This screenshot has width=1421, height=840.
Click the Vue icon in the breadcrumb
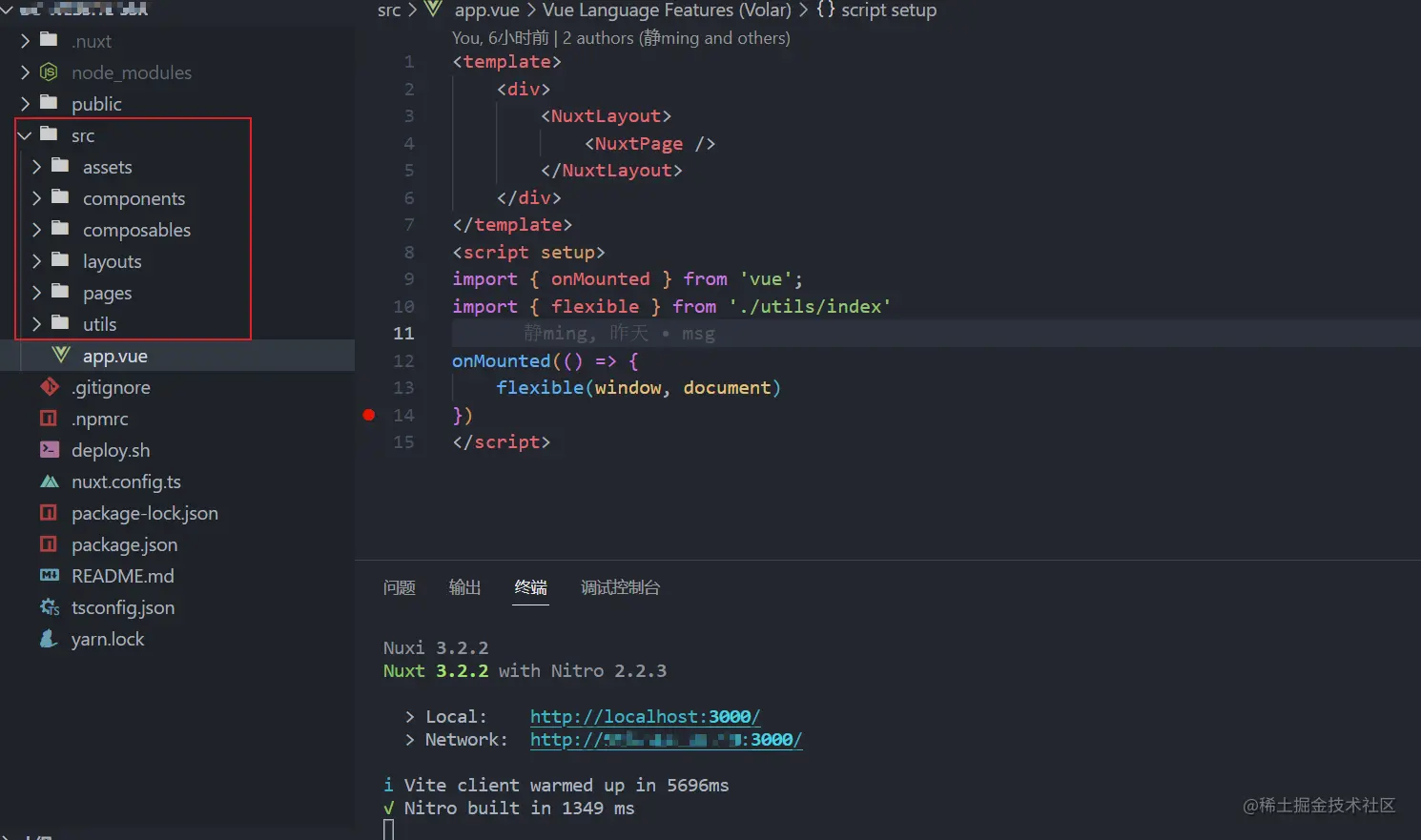tap(433, 10)
